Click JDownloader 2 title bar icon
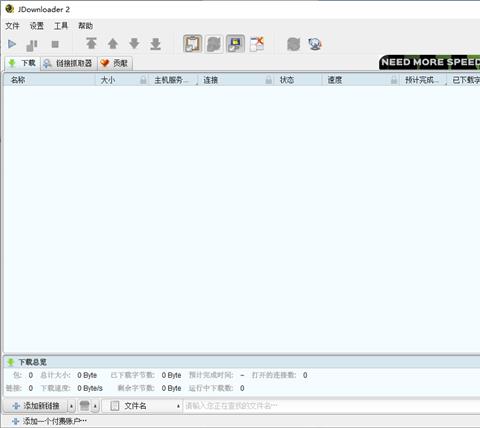Viewport: 480px width, 428px height. click(10, 9)
